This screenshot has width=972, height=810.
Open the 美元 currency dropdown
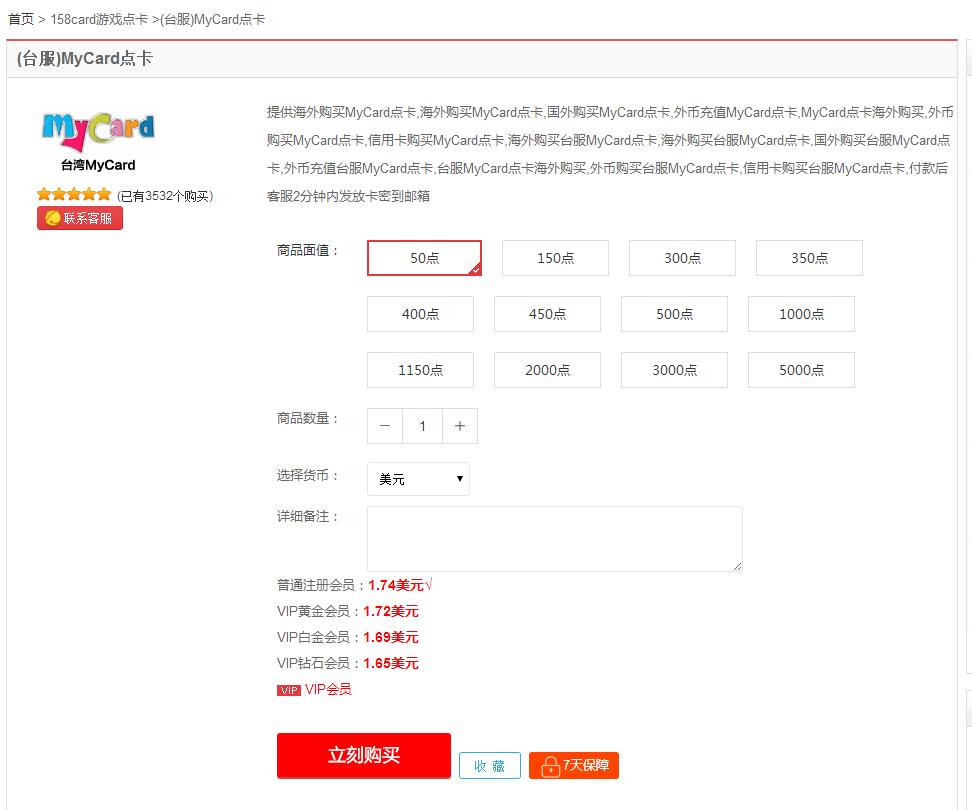click(x=418, y=479)
